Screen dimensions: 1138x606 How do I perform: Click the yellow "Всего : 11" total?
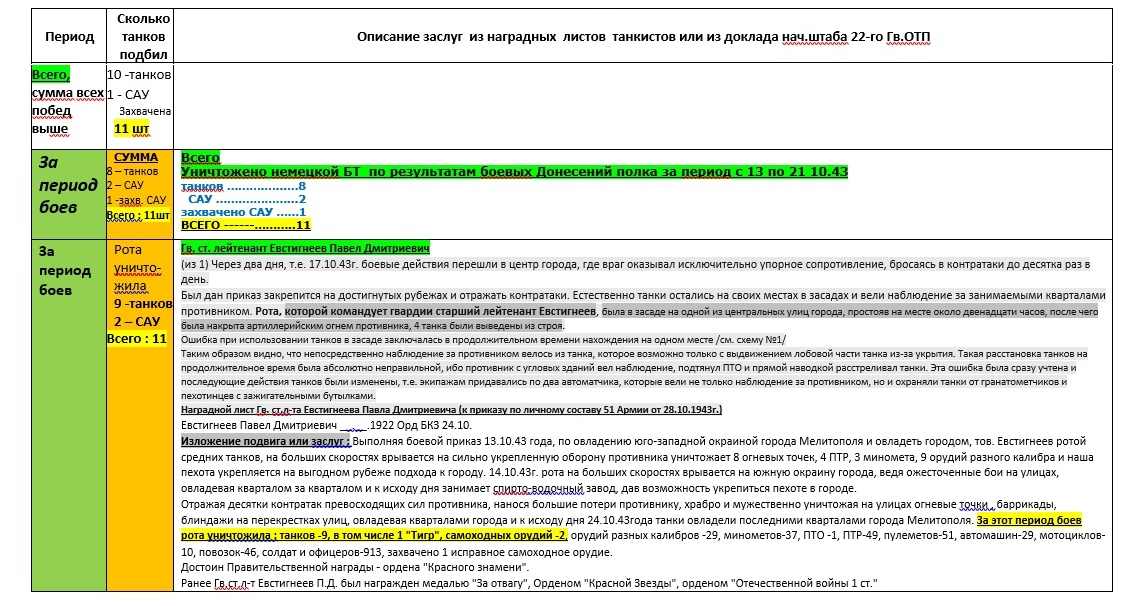136,338
